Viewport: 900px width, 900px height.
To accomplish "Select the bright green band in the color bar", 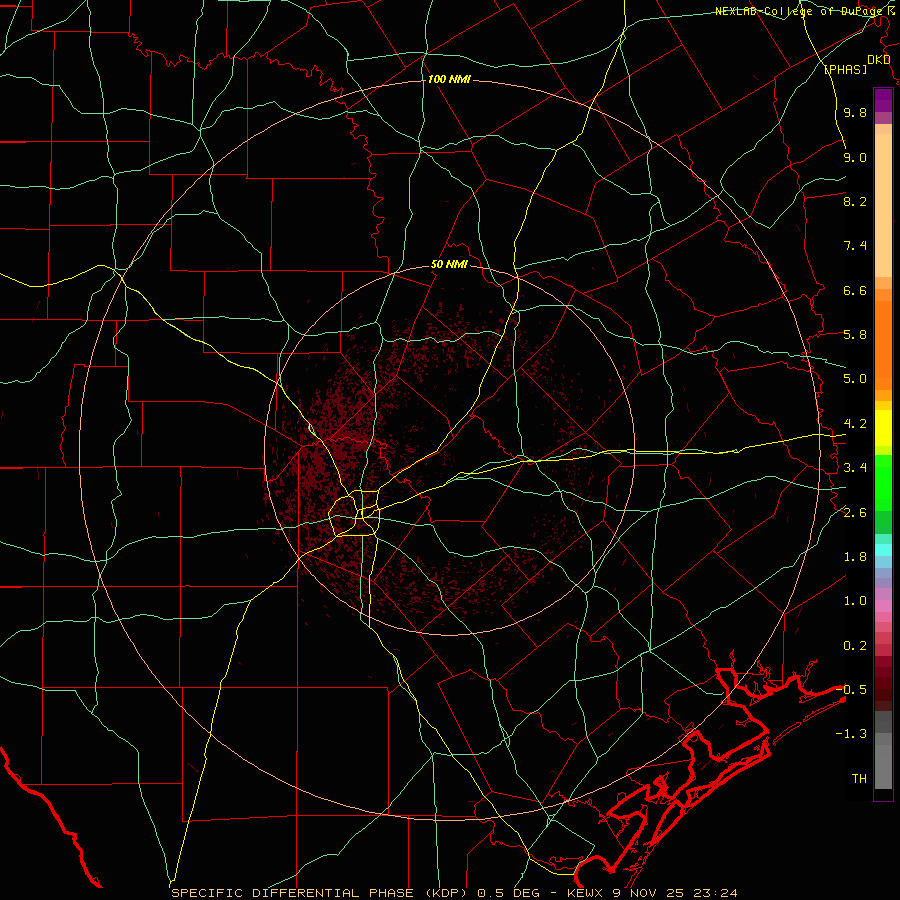I will [883, 482].
